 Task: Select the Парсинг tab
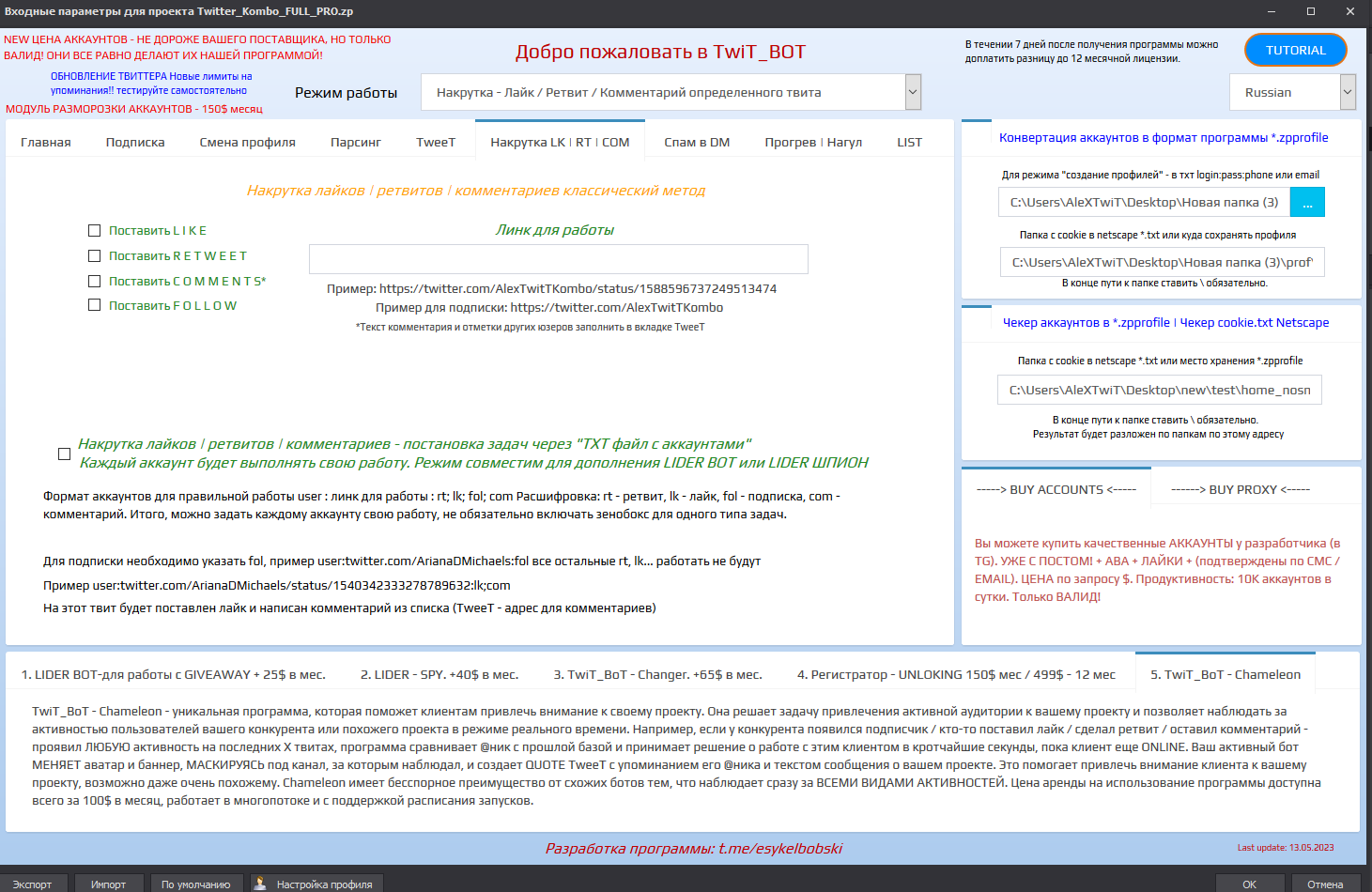point(356,143)
